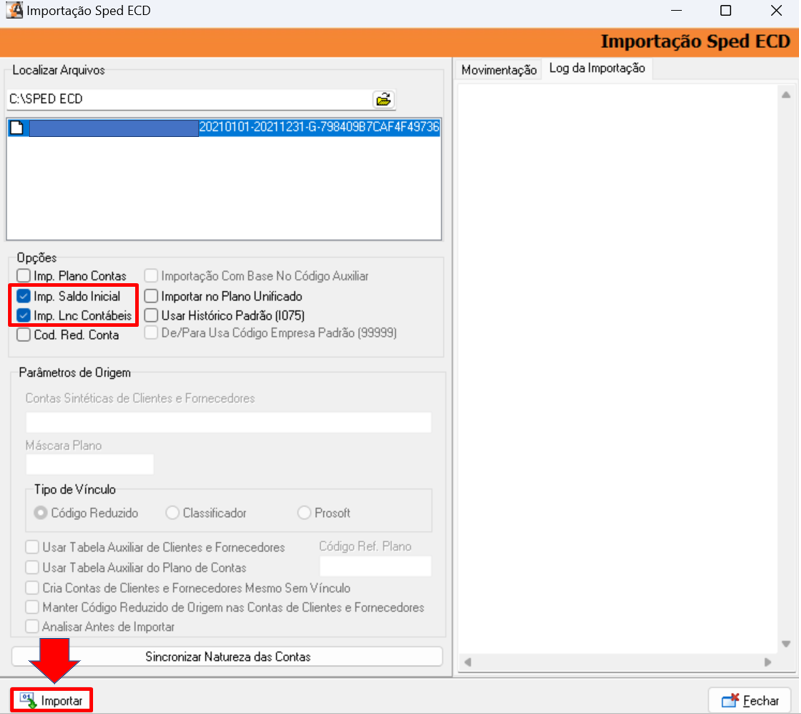
Task: Click log scroll right arrow
Action: [x=767, y=662]
